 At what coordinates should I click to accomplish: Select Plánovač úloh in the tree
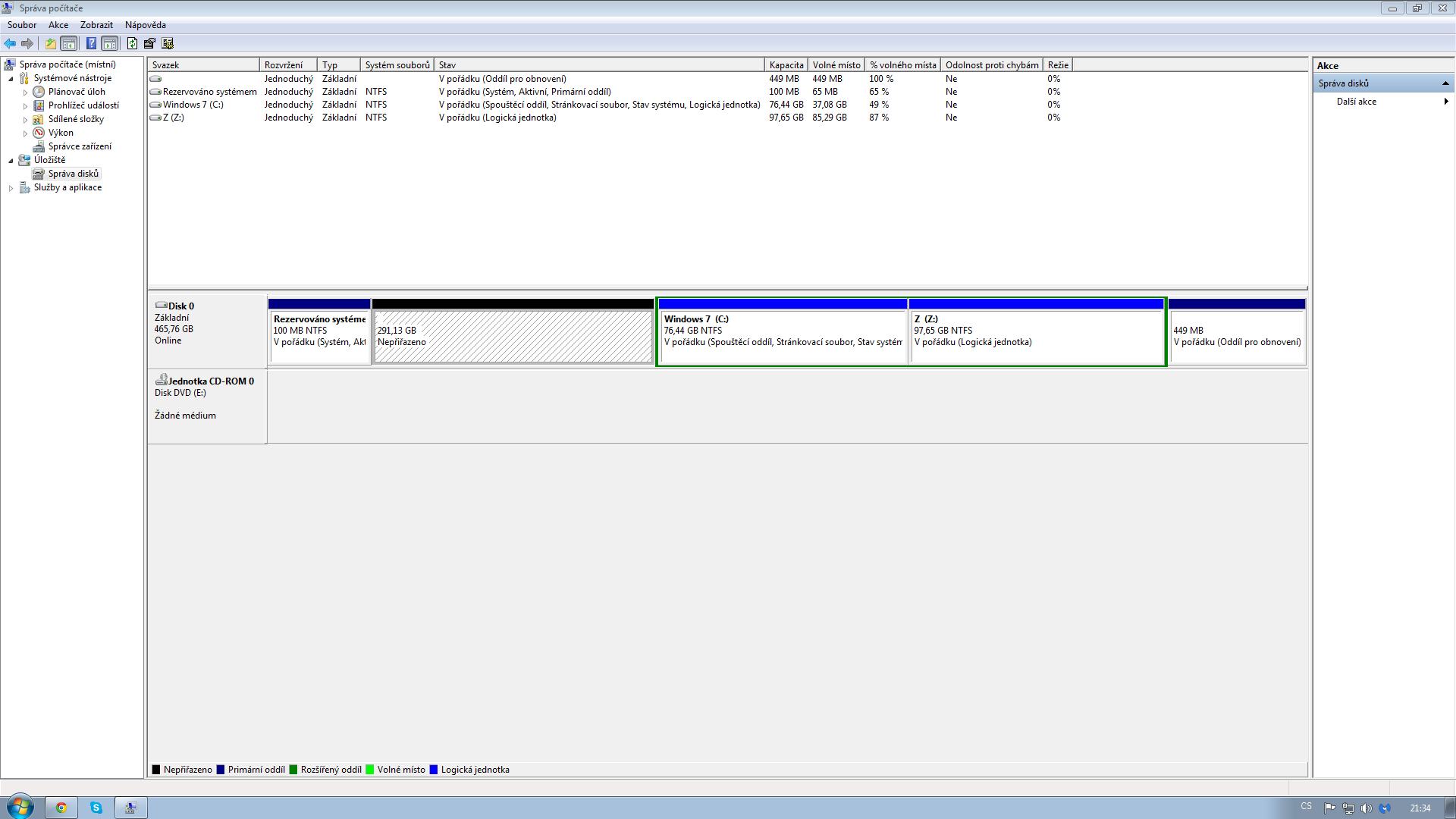click(77, 92)
